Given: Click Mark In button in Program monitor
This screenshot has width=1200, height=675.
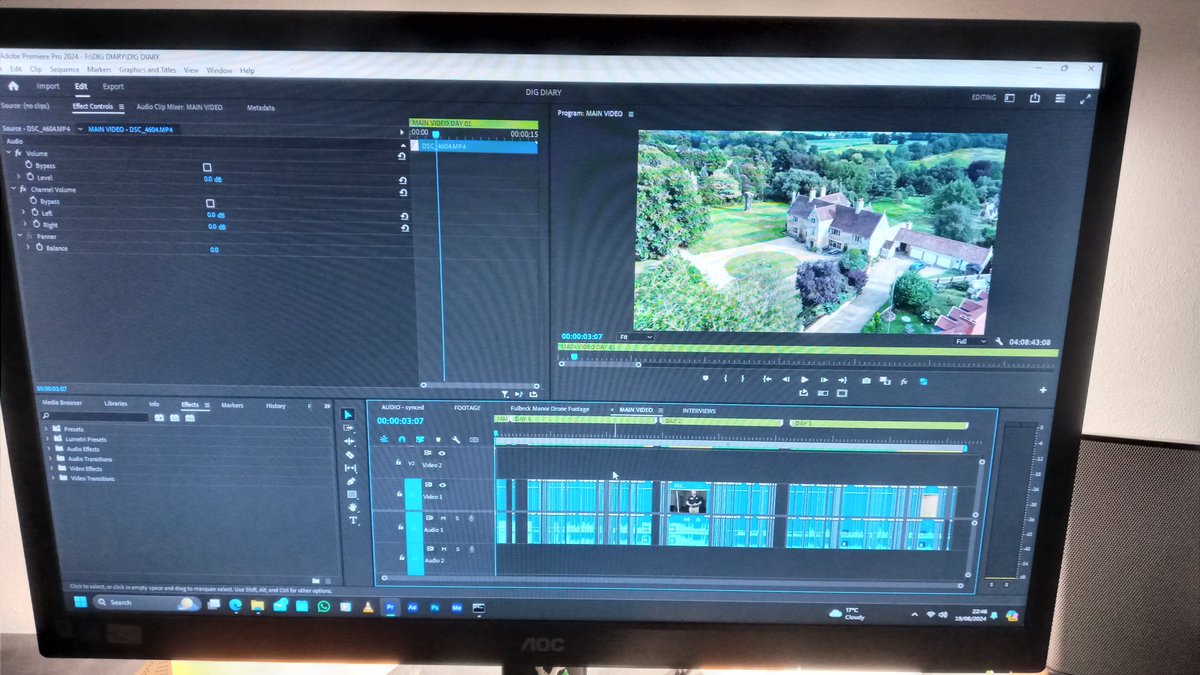Looking at the screenshot, I should click(724, 379).
